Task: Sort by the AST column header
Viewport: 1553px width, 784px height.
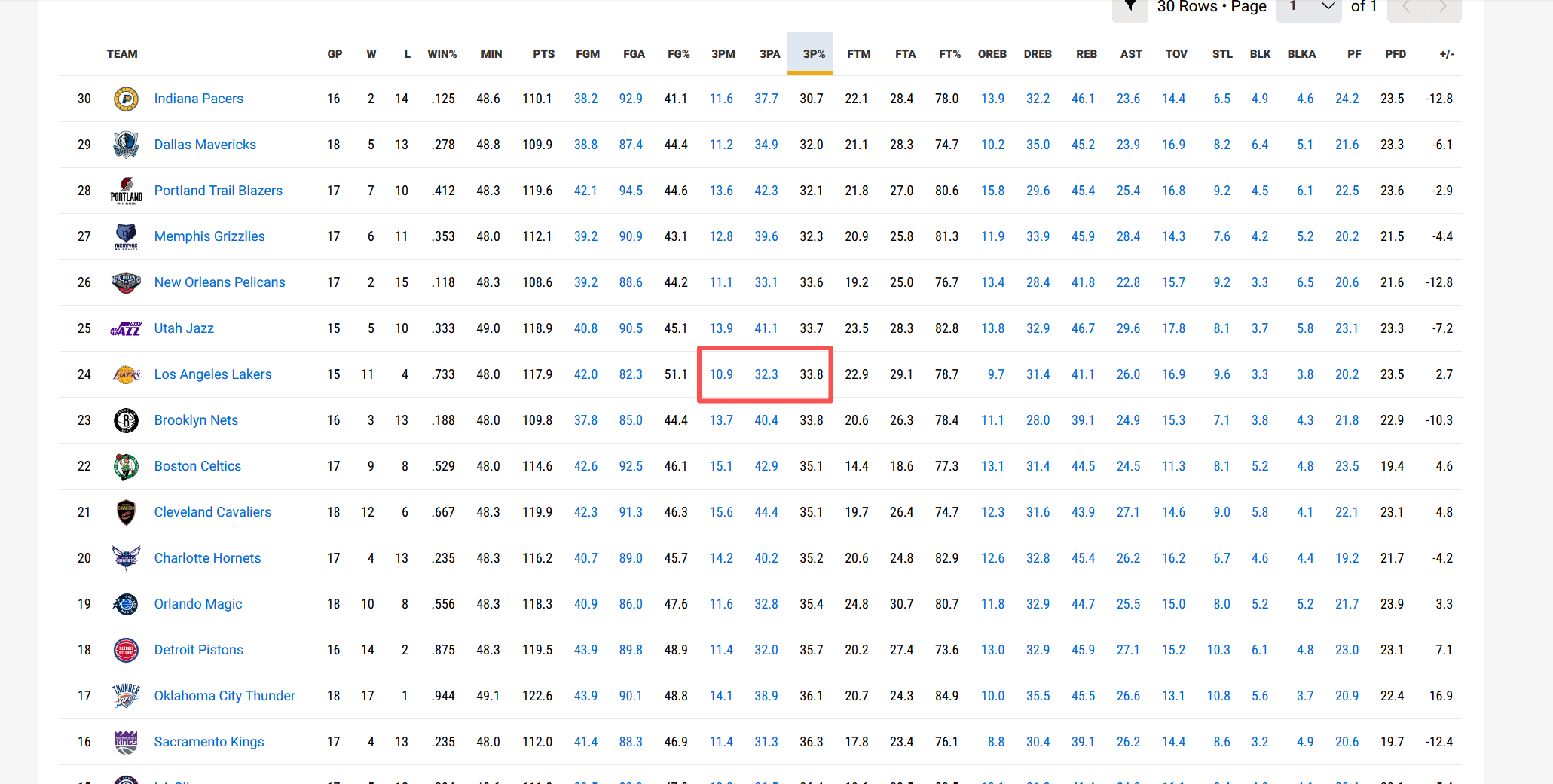Action: point(1131,54)
